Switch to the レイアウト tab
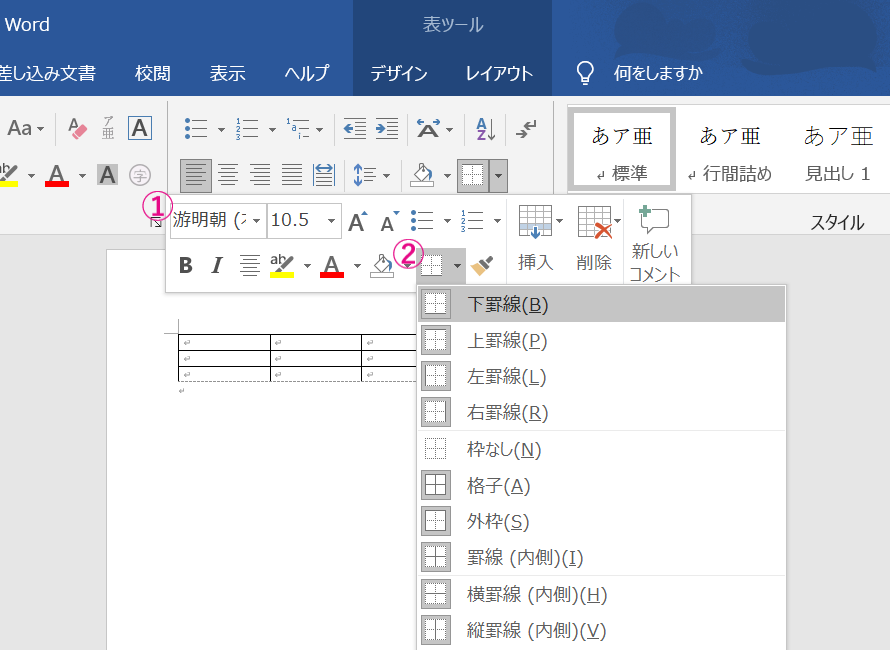Image resolution: width=890 pixels, height=650 pixels. 499,73
